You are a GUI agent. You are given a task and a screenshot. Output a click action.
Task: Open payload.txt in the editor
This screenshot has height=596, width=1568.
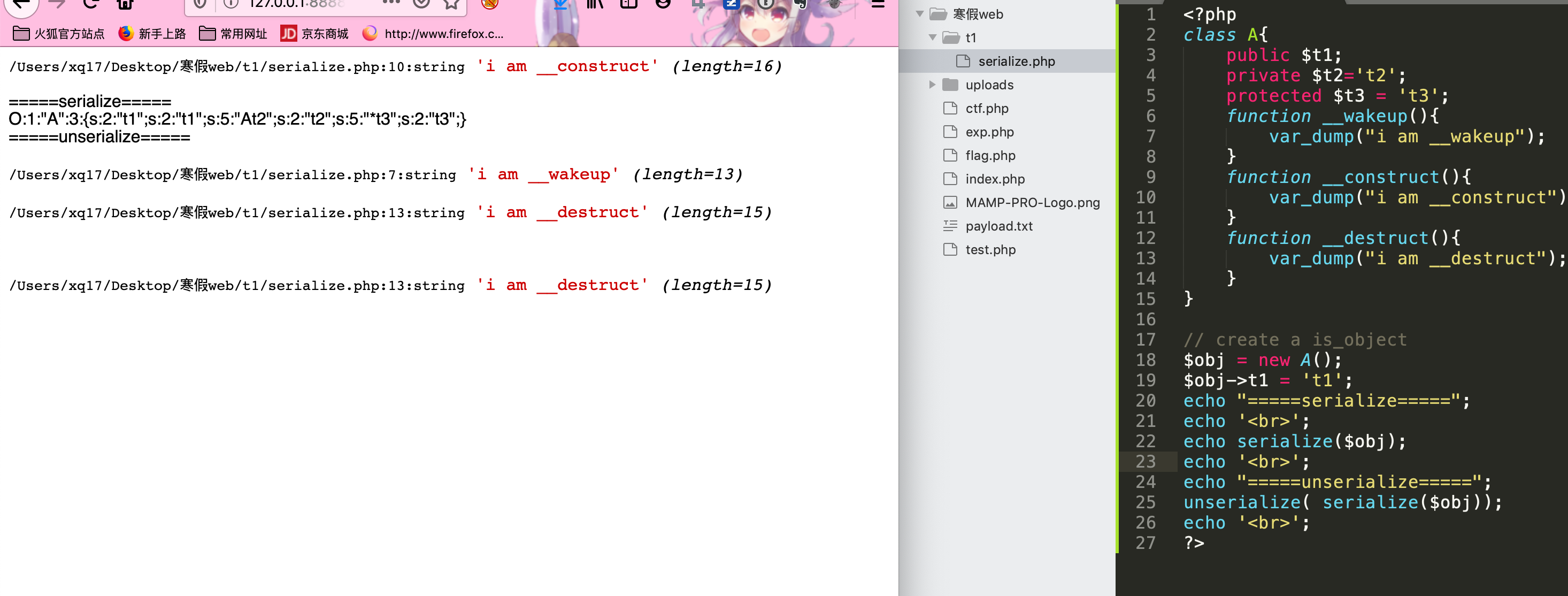point(998,226)
